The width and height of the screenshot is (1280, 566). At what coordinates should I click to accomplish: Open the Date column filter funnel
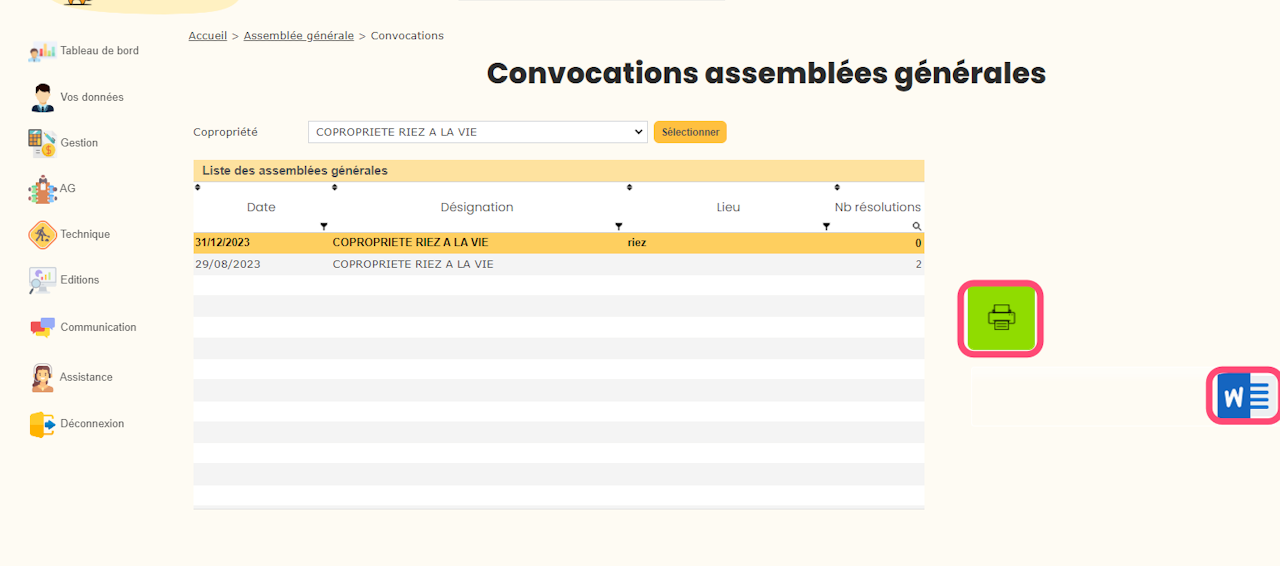(x=323, y=227)
